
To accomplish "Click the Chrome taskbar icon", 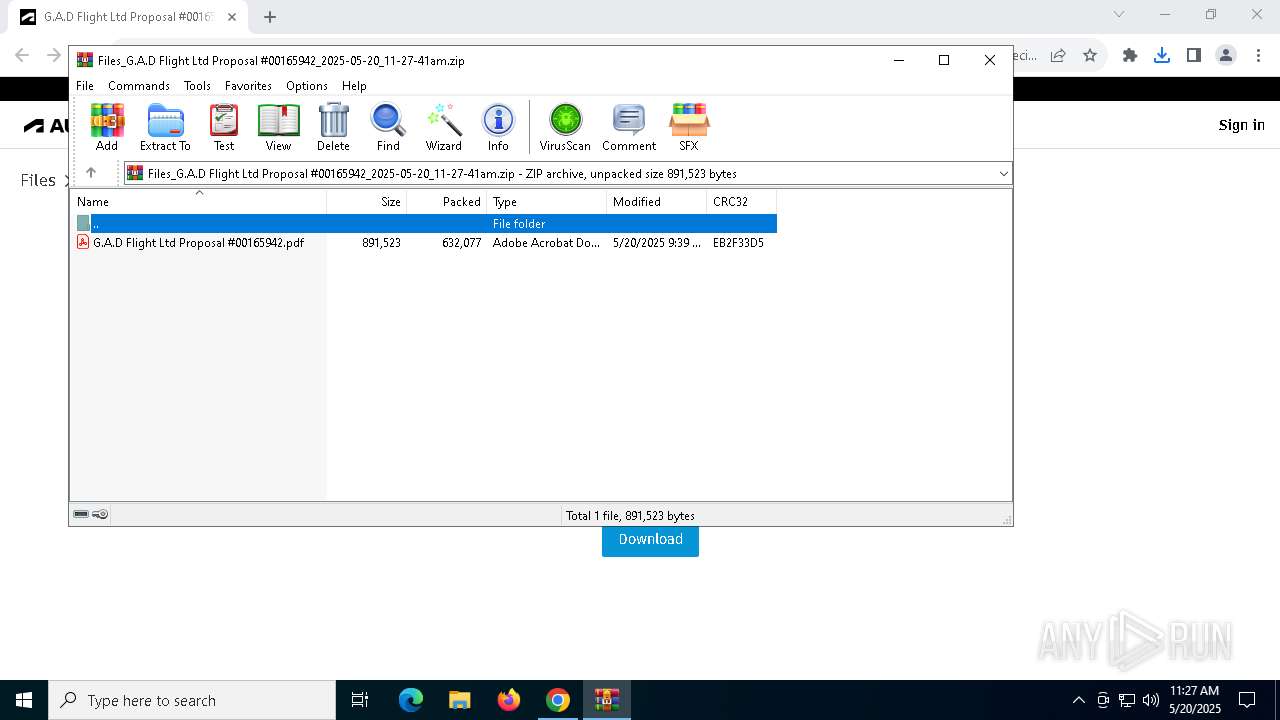I will tap(558, 700).
